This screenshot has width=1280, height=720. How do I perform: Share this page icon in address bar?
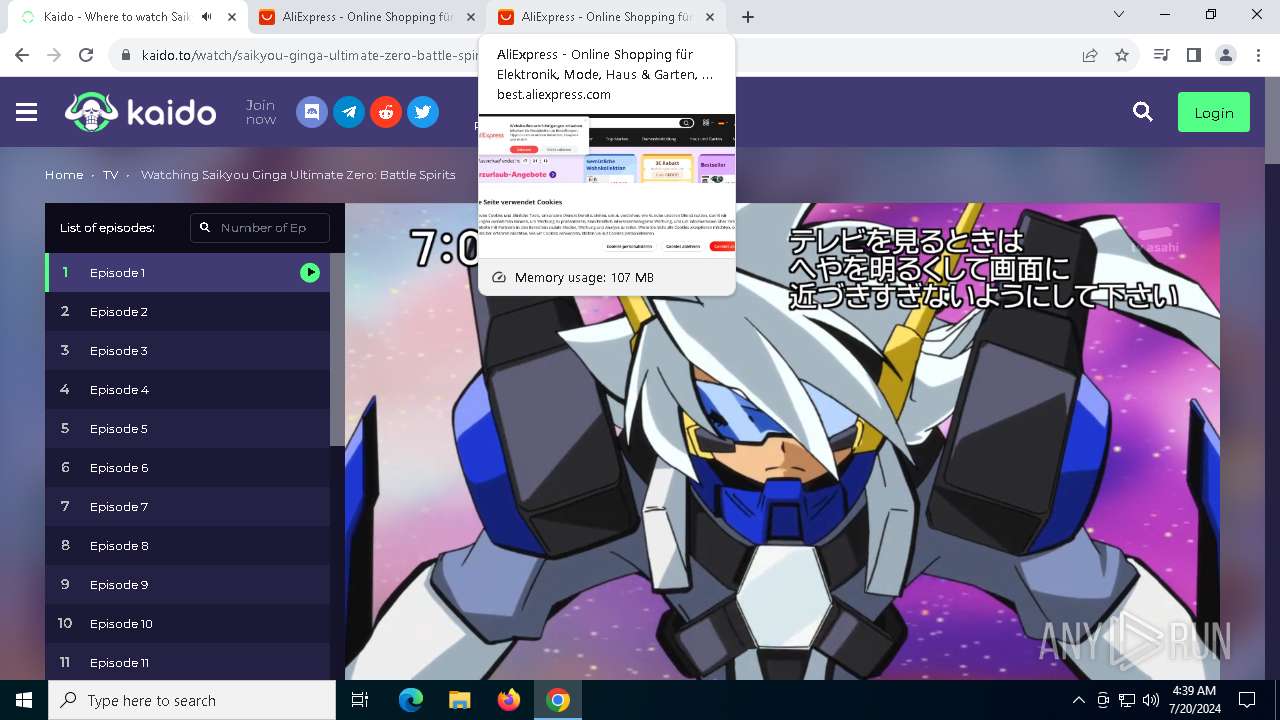(x=1090, y=55)
